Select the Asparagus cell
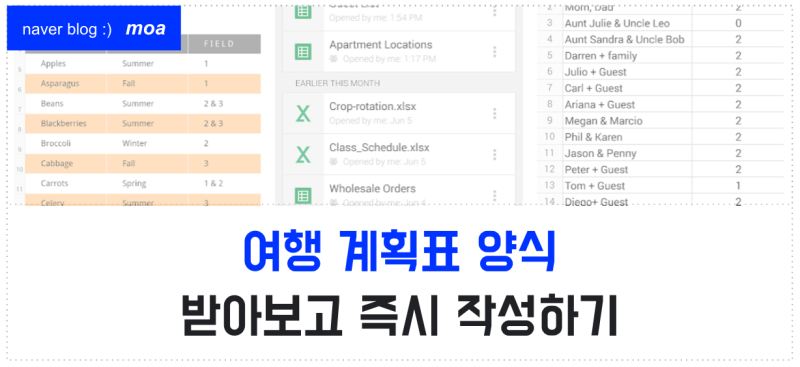 66,84
